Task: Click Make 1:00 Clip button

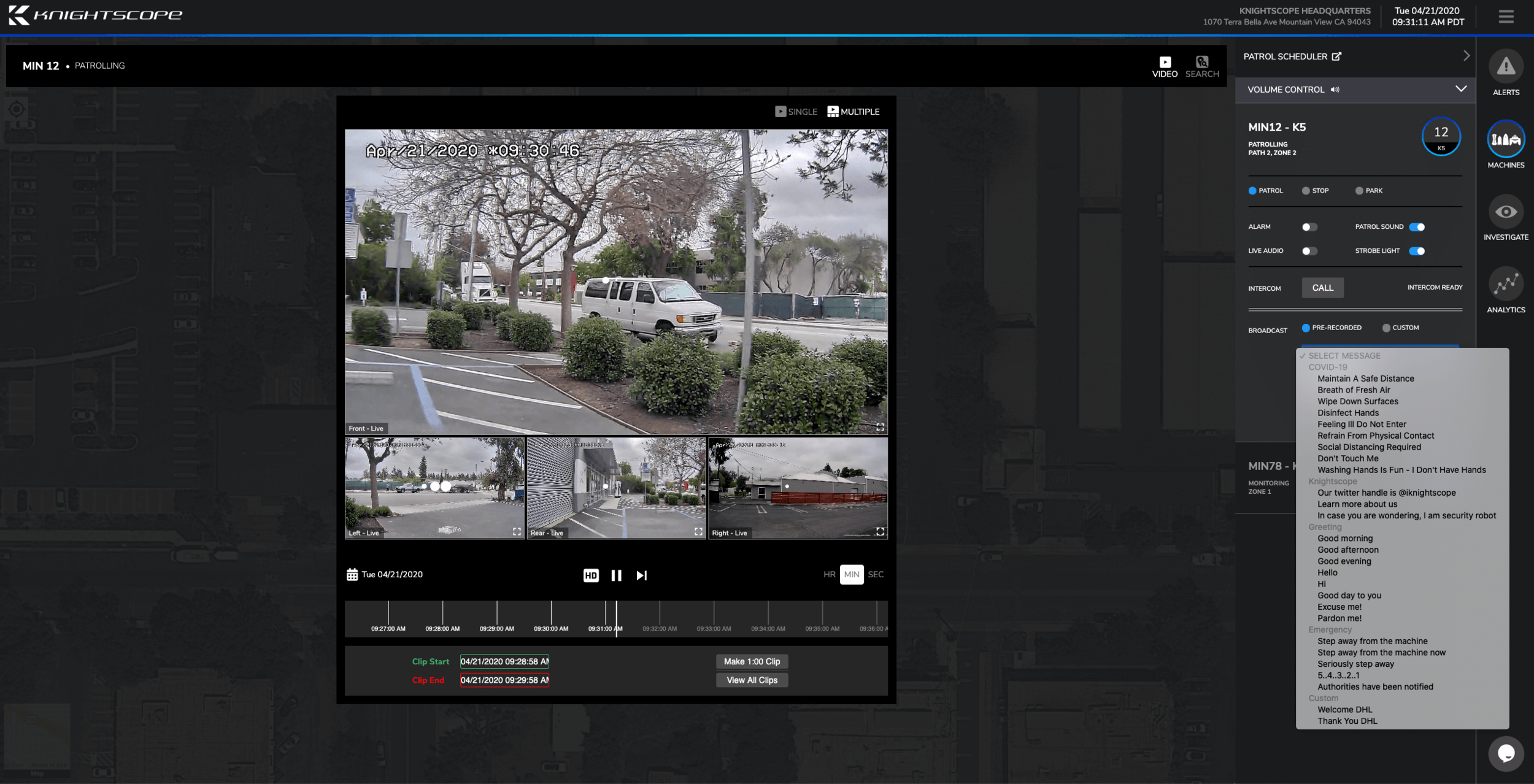Action: (752, 662)
